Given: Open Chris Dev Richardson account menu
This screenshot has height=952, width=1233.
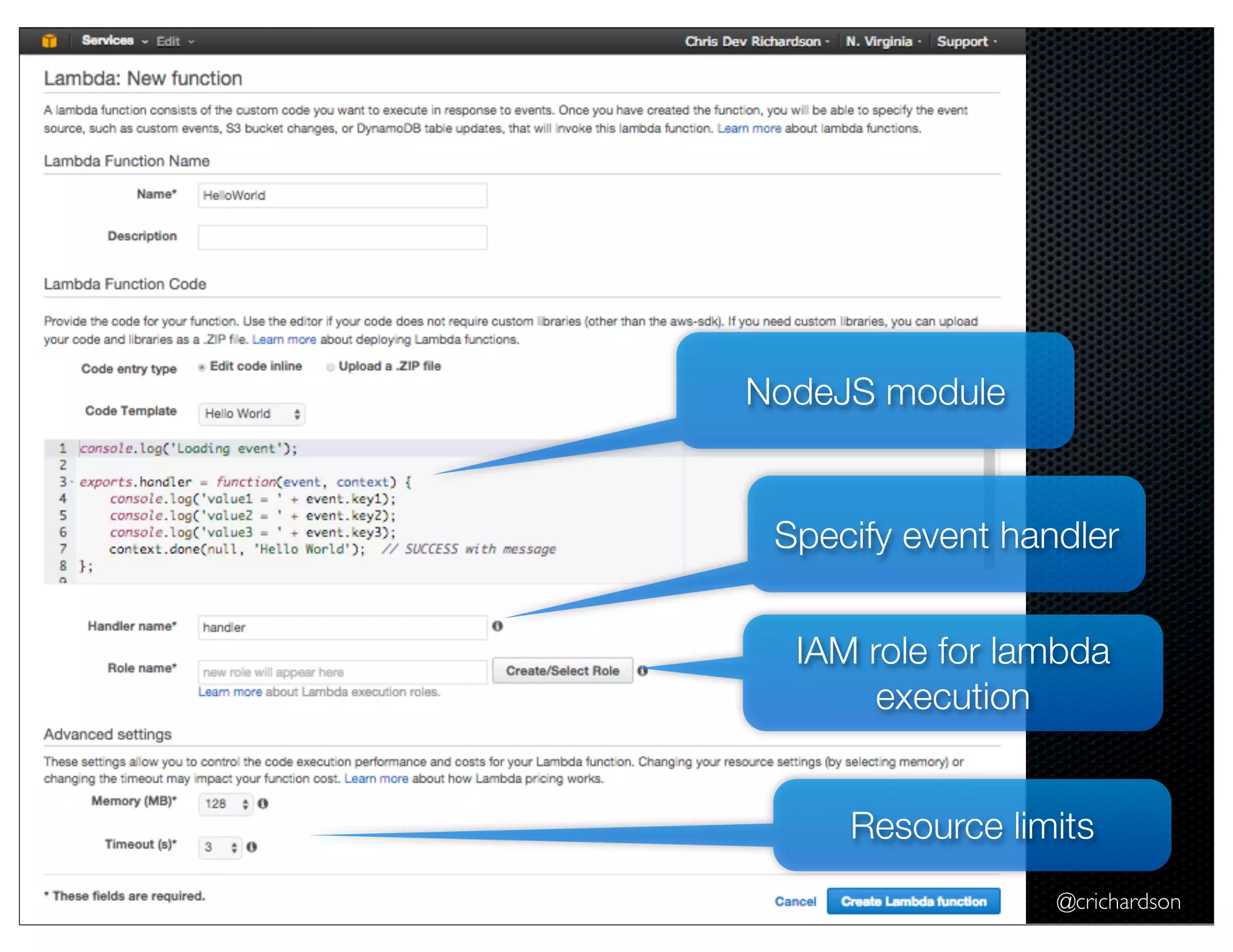Looking at the screenshot, I should tap(757, 42).
